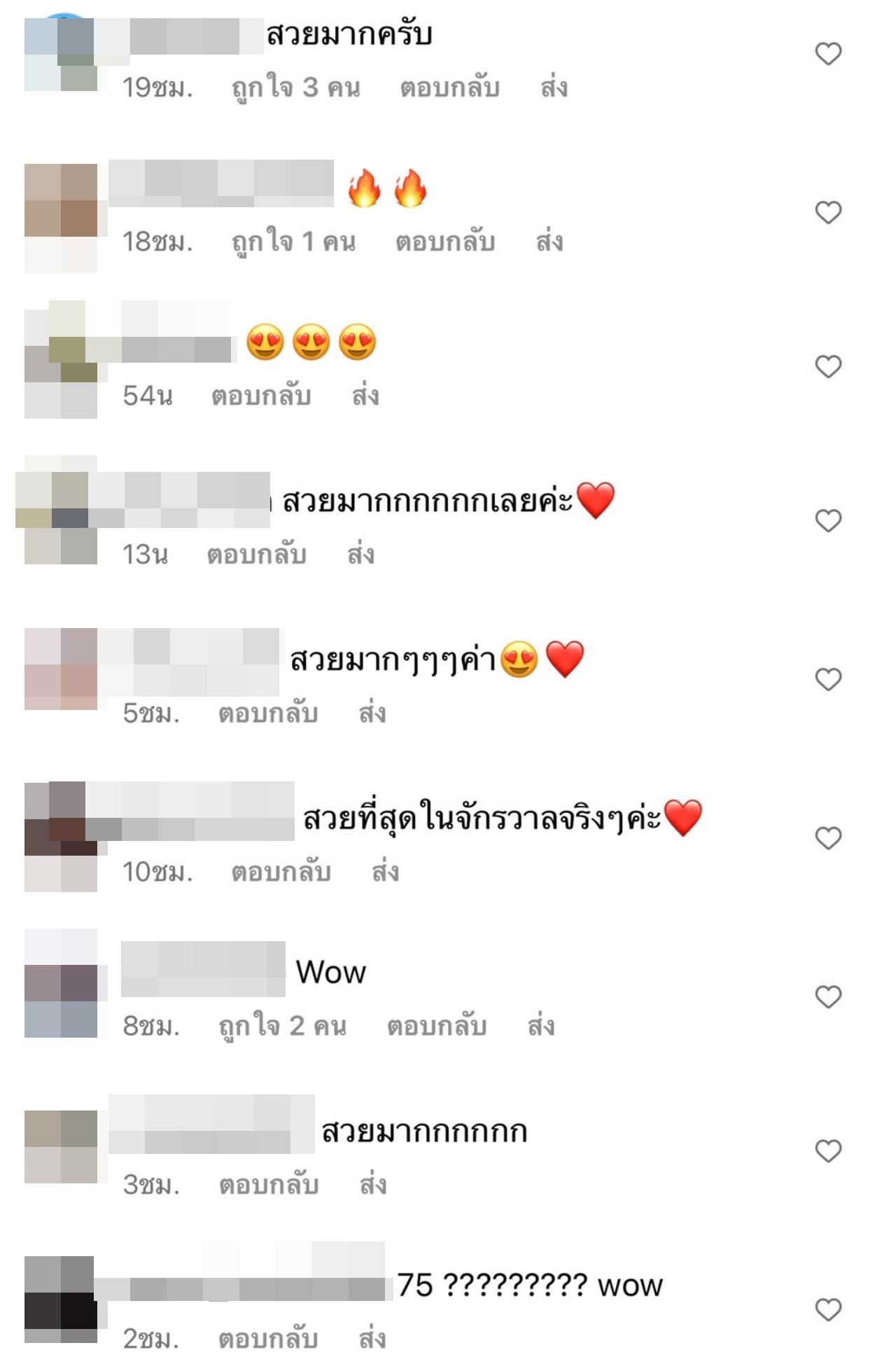Like the three heart-eyes emoji comment
896x1371 pixels.
[x=828, y=367]
